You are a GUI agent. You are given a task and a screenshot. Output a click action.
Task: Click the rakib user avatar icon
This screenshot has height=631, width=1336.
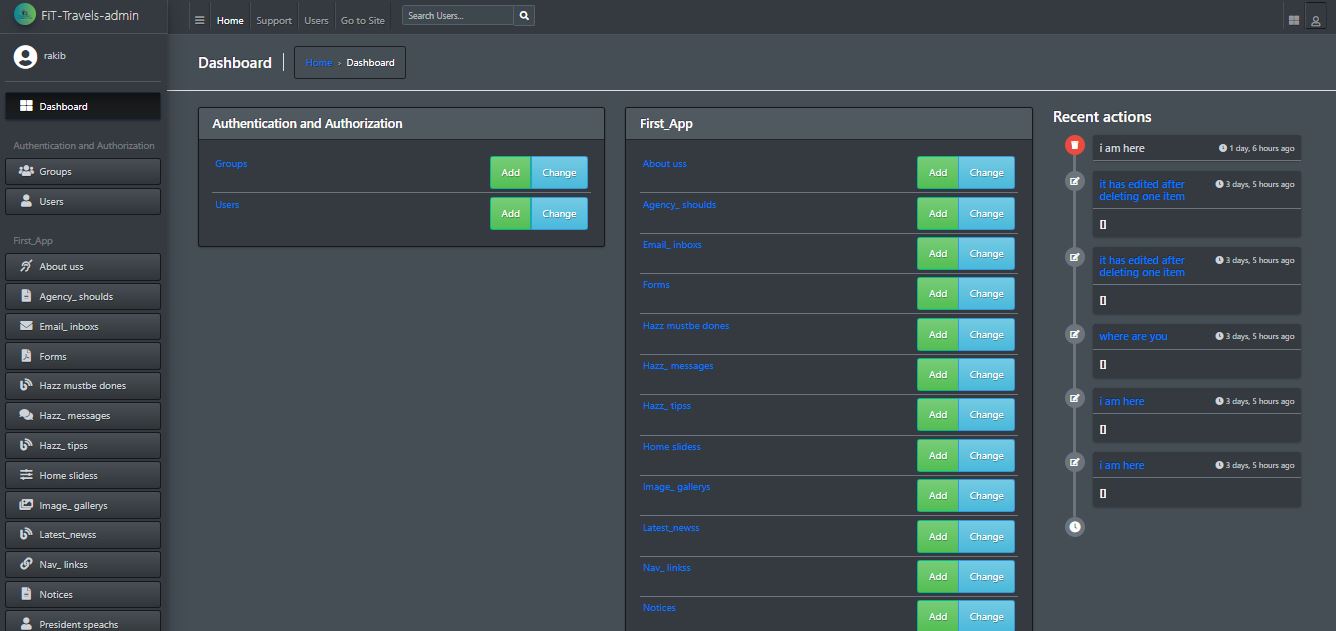point(25,57)
